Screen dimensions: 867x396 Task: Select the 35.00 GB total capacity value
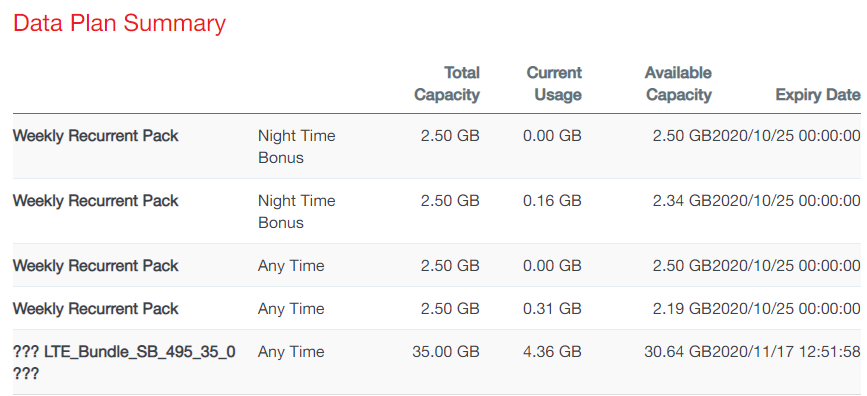446,351
